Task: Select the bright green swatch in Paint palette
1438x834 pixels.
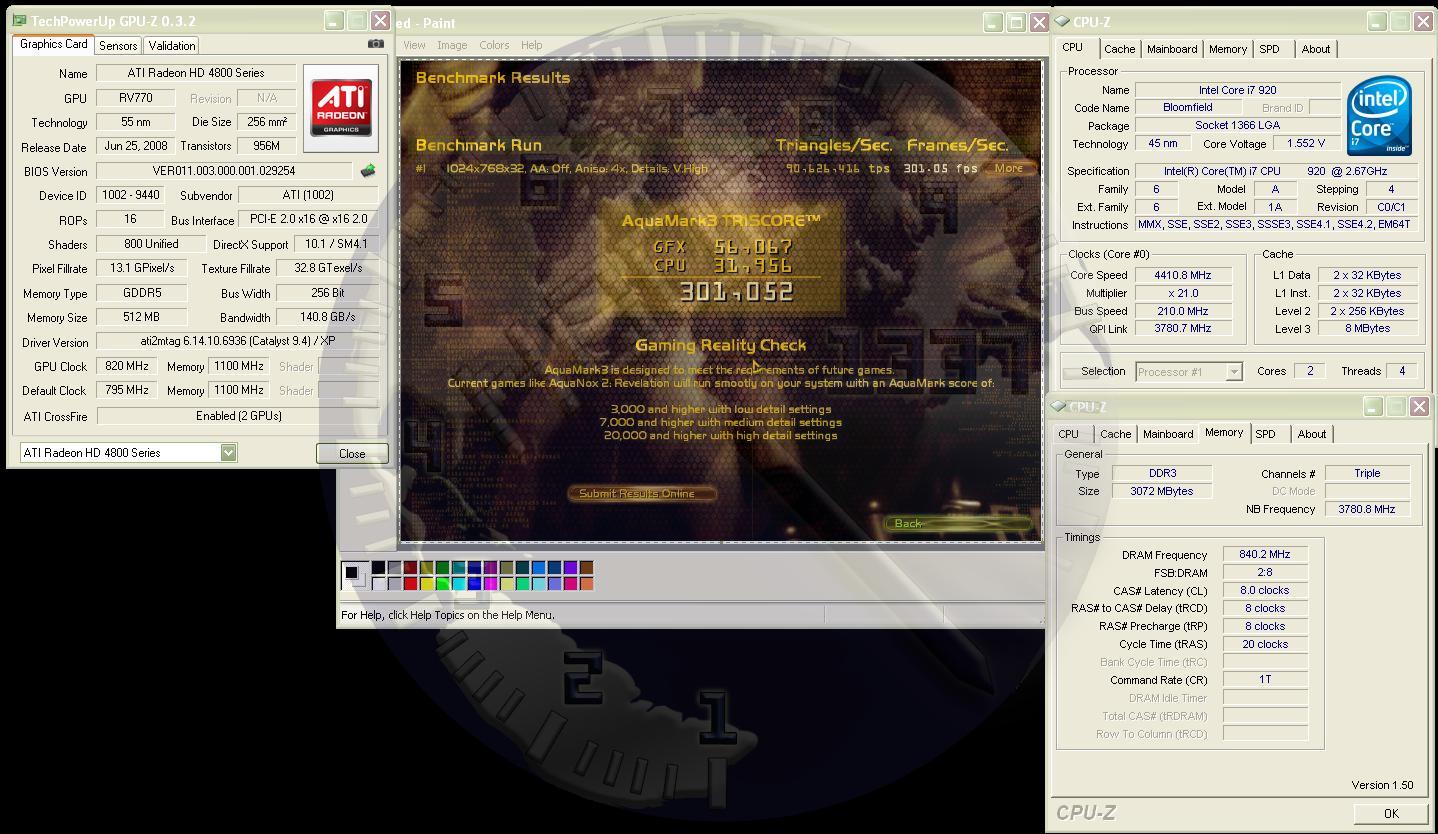Action: tap(442, 584)
